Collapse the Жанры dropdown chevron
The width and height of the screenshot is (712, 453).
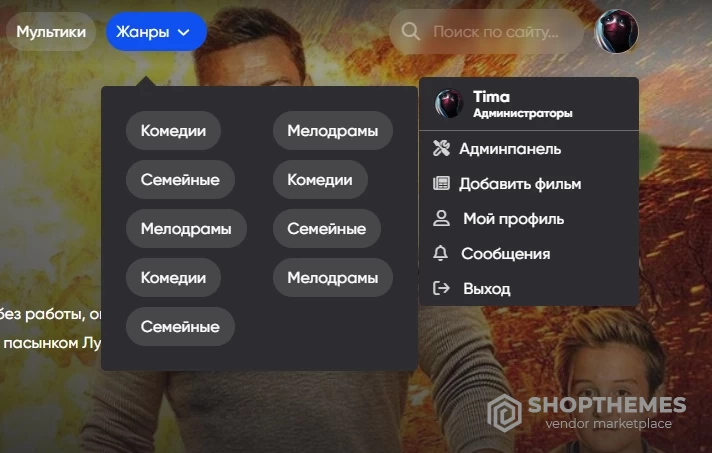coord(183,32)
